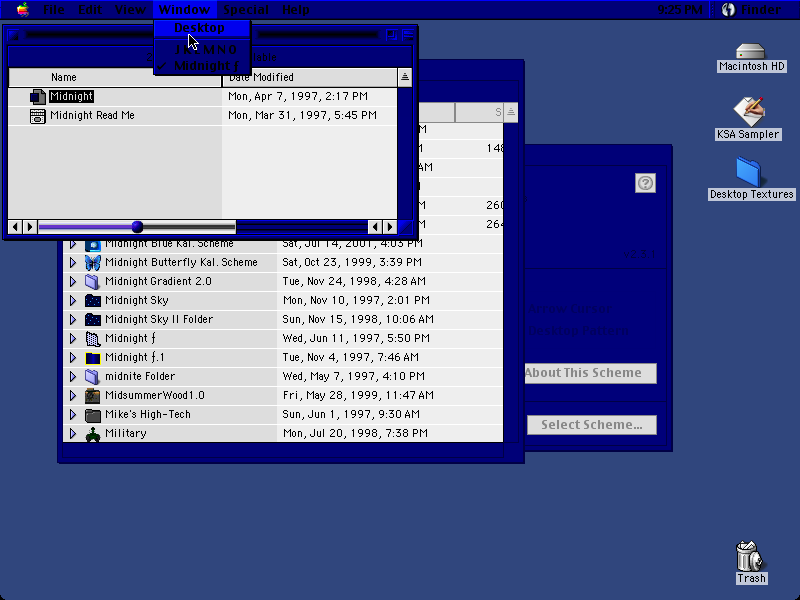Screen dimensions: 800x600
Task: Select the highlighted Midnight file name
Action: point(71,96)
